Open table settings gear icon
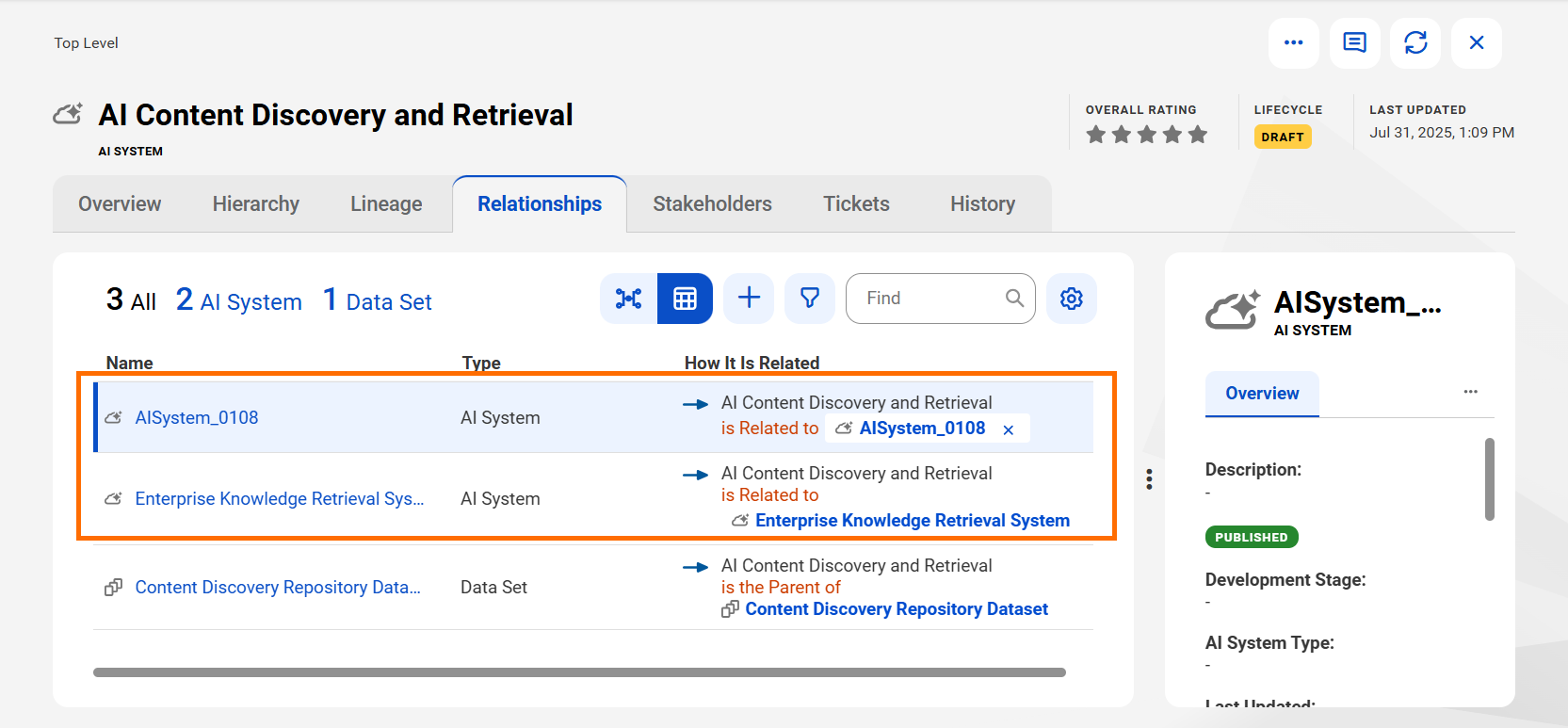The width and height of the screenshot is (1568, 728). [1072, 299]
